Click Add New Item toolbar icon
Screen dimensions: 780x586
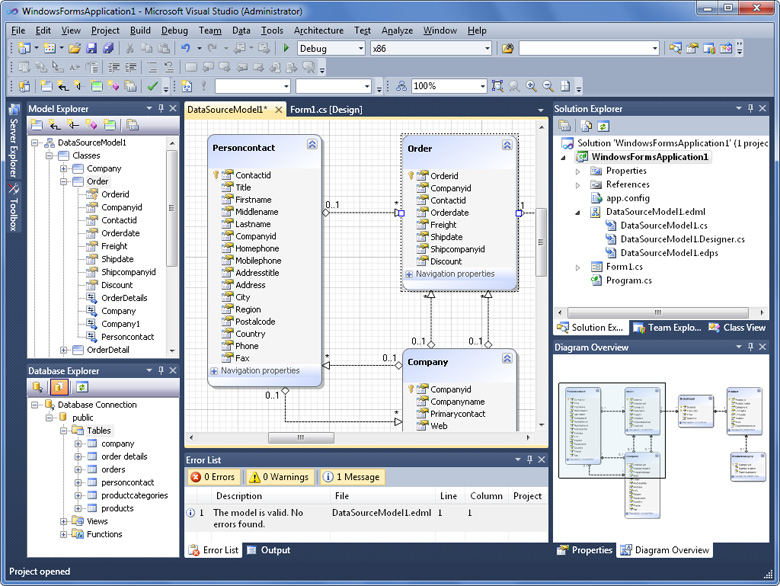click(x=49, y=48)
